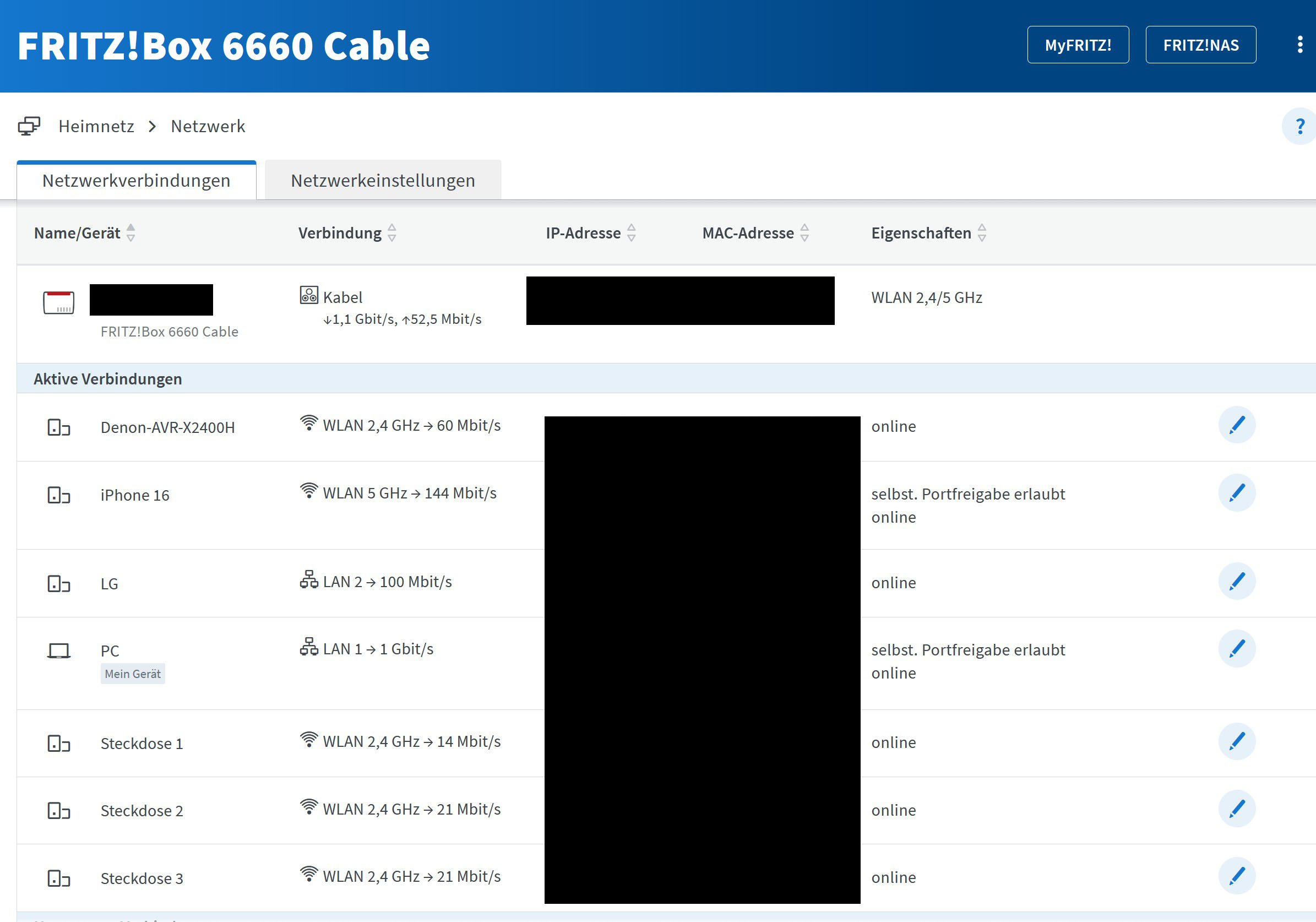
Task: Select the Netzwerkverbindungen tab
Action: click(137, 181)
